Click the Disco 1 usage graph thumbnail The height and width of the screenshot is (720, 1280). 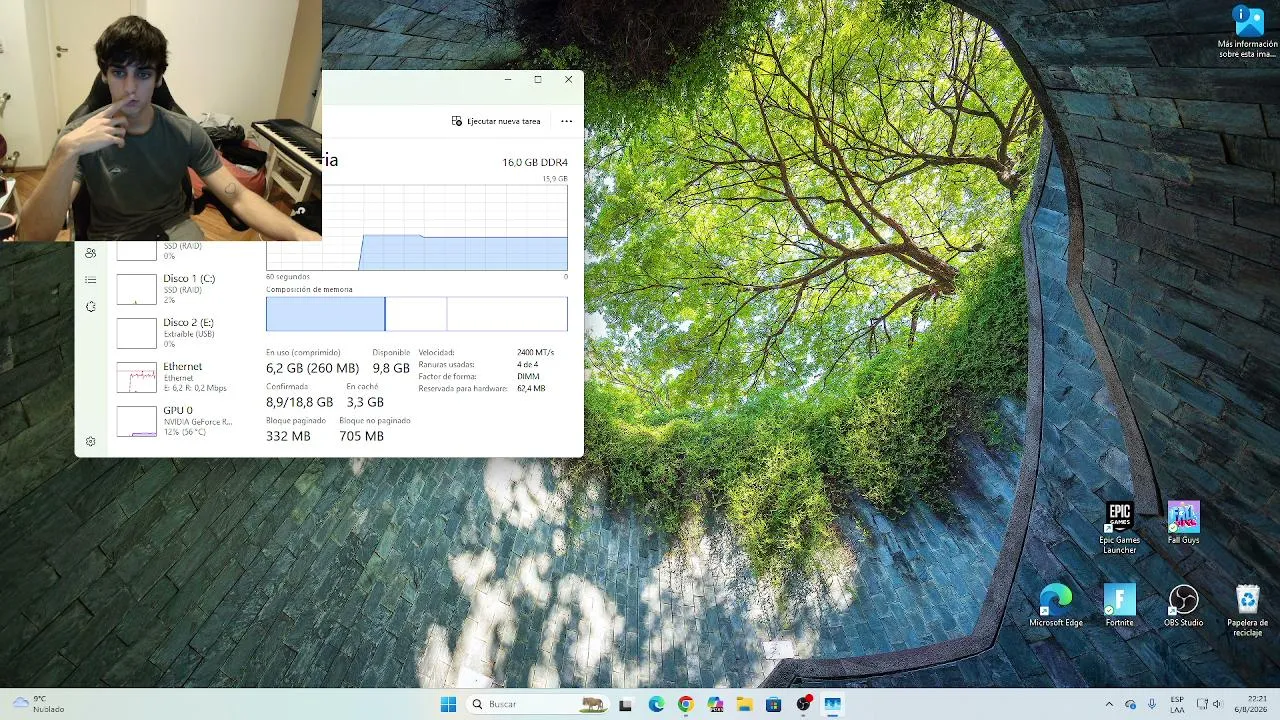(x=137, y=289)
